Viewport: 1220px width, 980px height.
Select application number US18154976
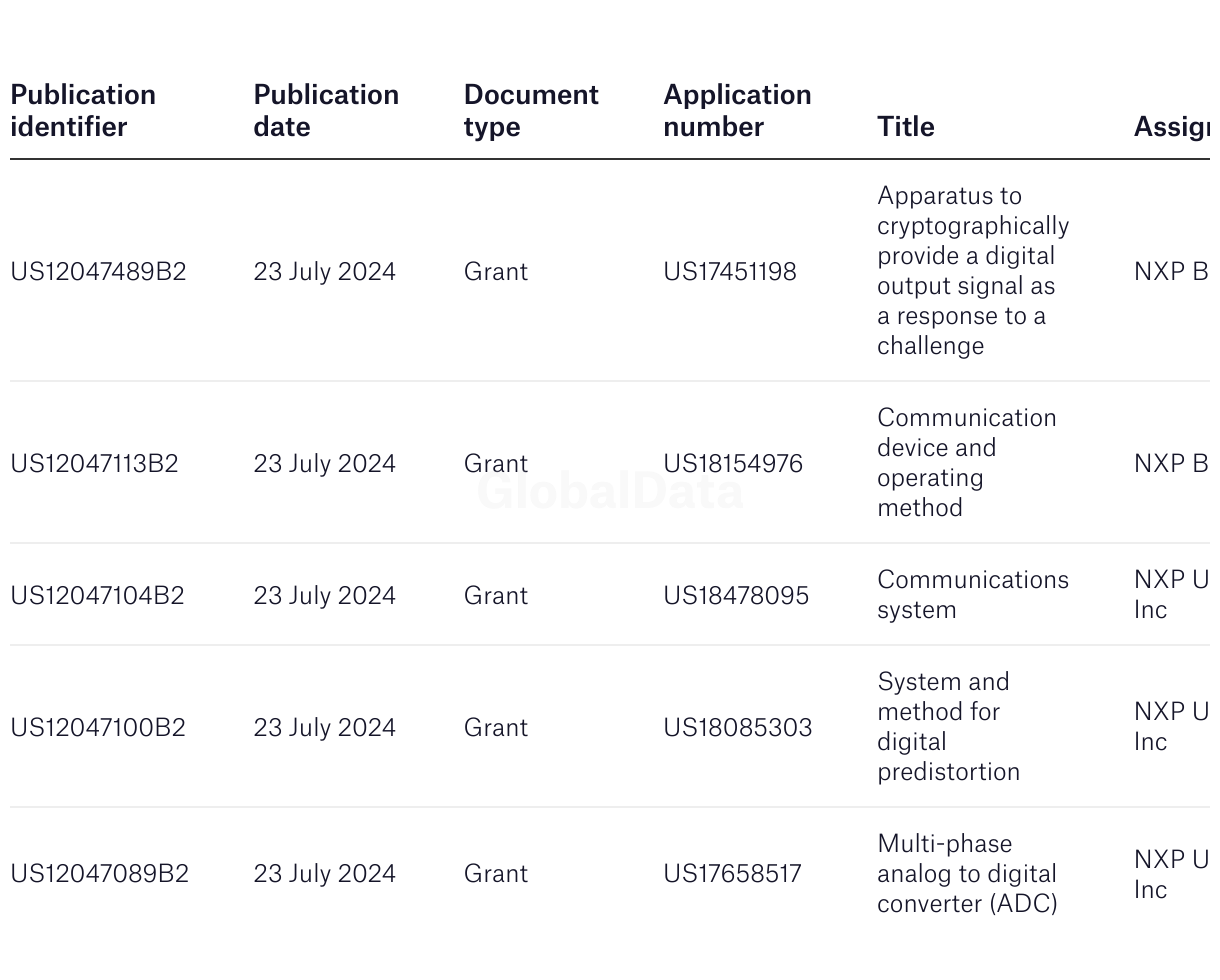[x=733, y=463]
